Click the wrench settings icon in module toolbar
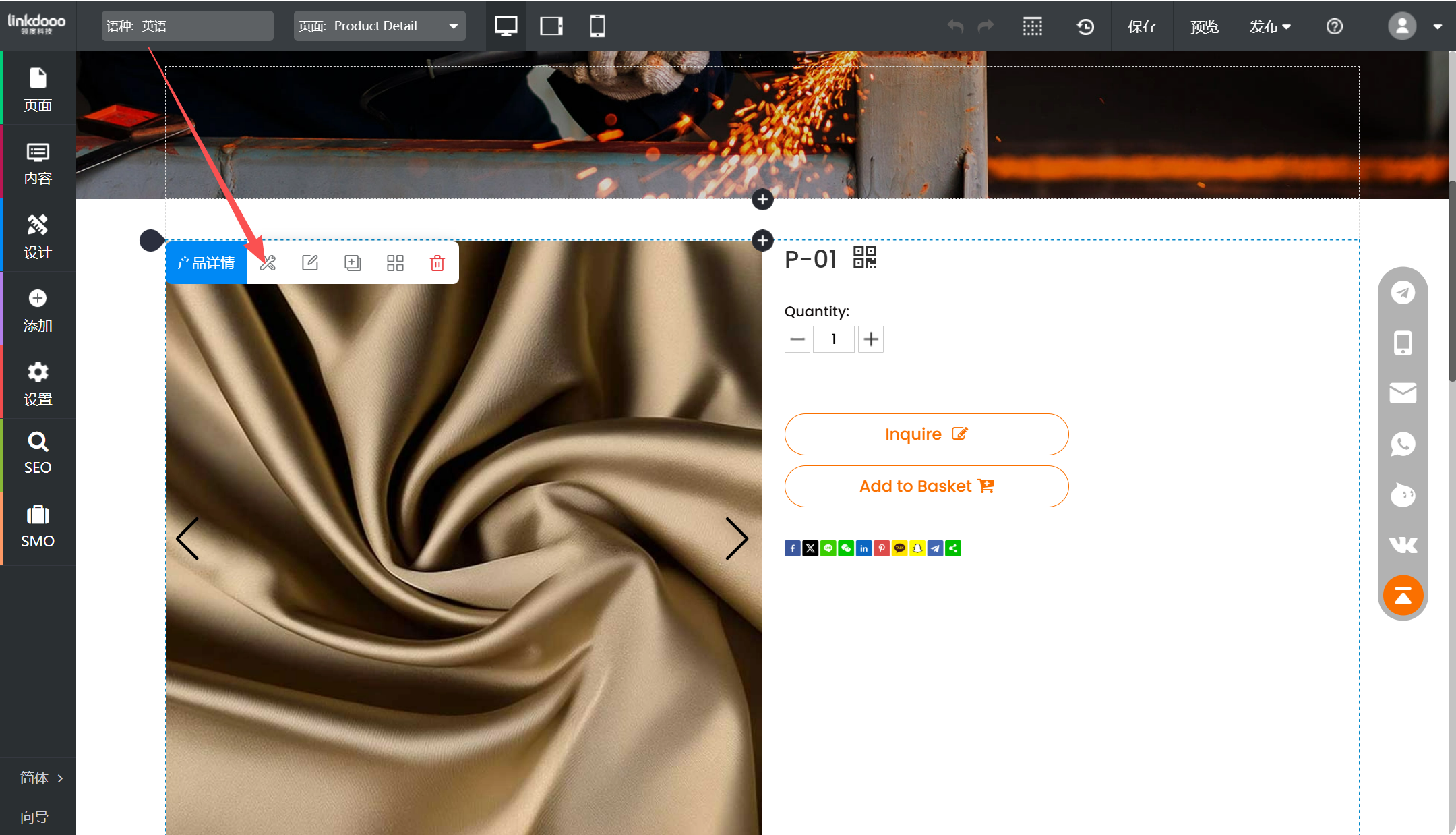1456x835 pixels. [268, 263]
